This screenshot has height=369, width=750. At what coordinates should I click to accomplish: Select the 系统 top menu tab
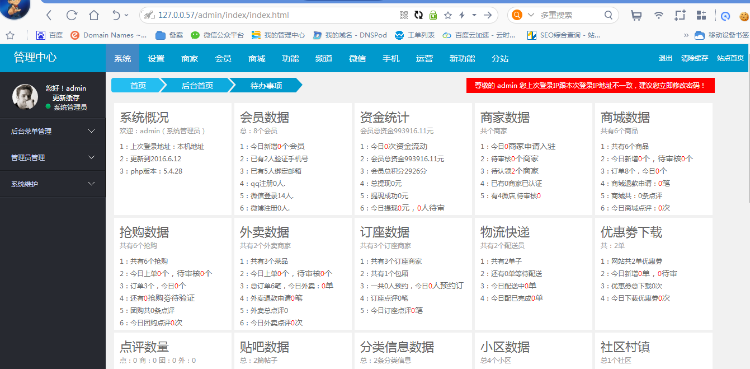pos(122,58)
